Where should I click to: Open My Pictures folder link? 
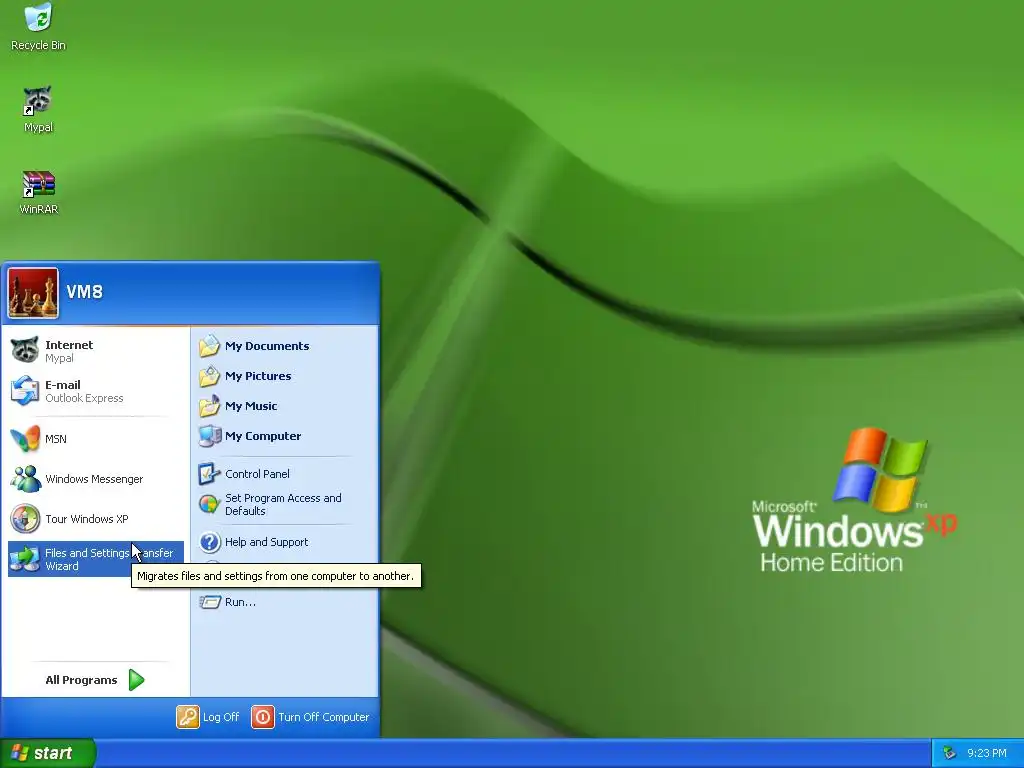(285, 376)
